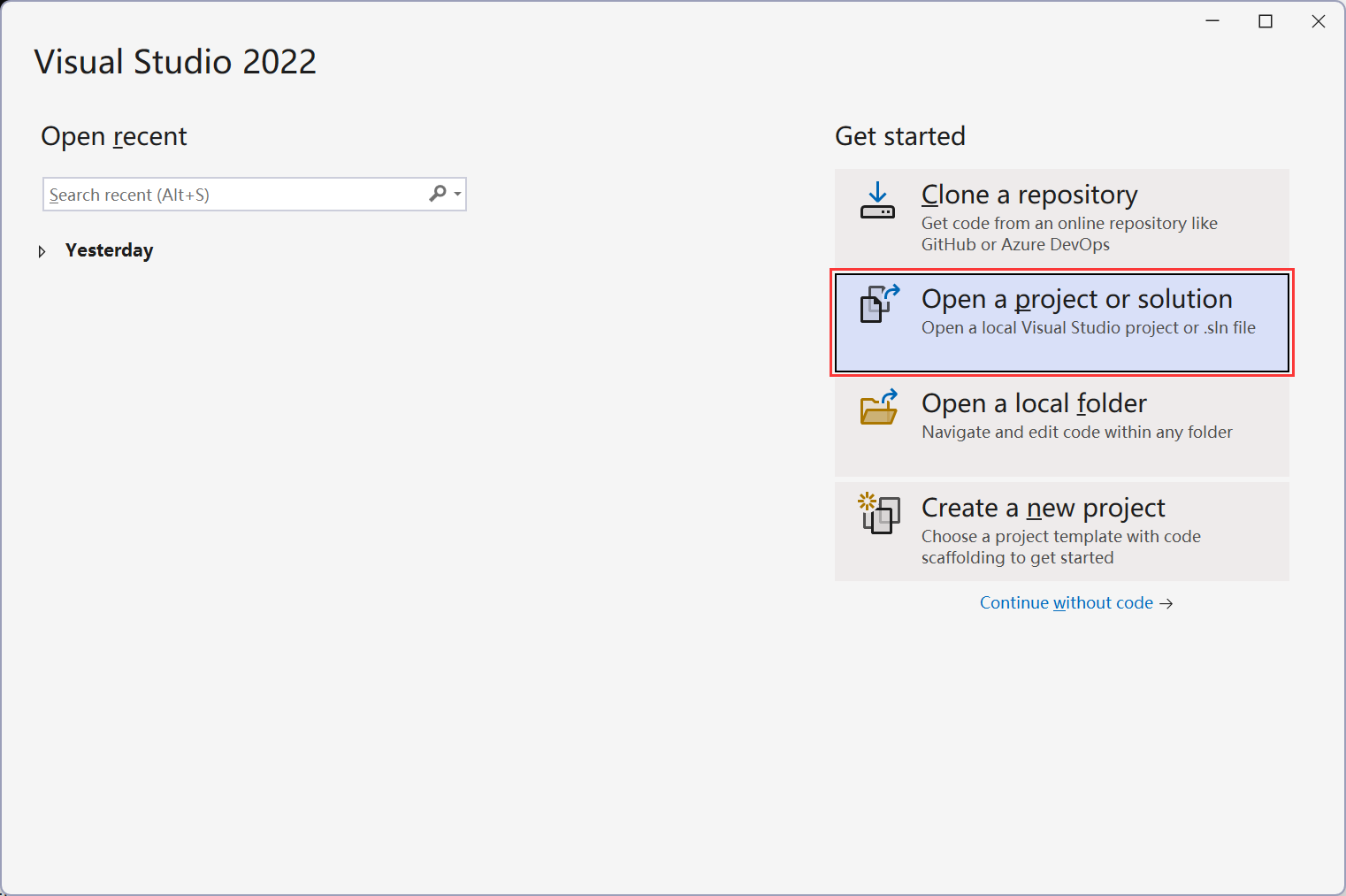Close the Visual Studio 2022 start window

click(1319, 21)
